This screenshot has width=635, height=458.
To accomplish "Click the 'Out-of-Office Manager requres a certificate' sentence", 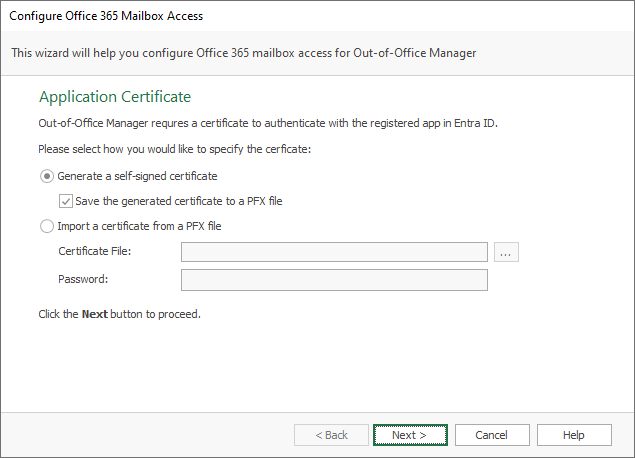I will 268,123.
